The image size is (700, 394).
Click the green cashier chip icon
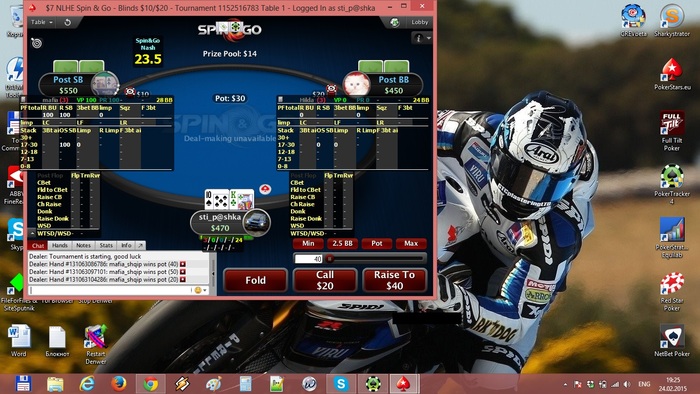[x=395, y=22]
